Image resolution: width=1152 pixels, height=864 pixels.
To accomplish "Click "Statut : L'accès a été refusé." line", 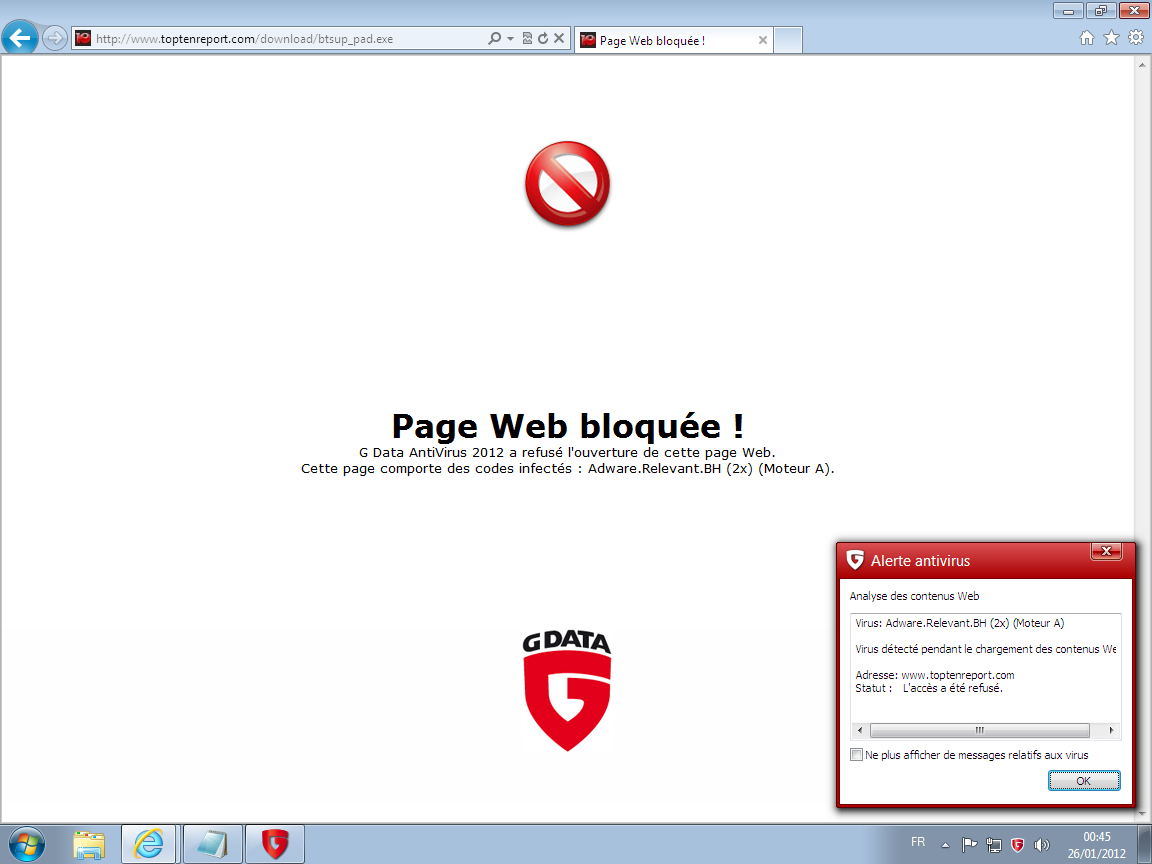I will [929, 688].
